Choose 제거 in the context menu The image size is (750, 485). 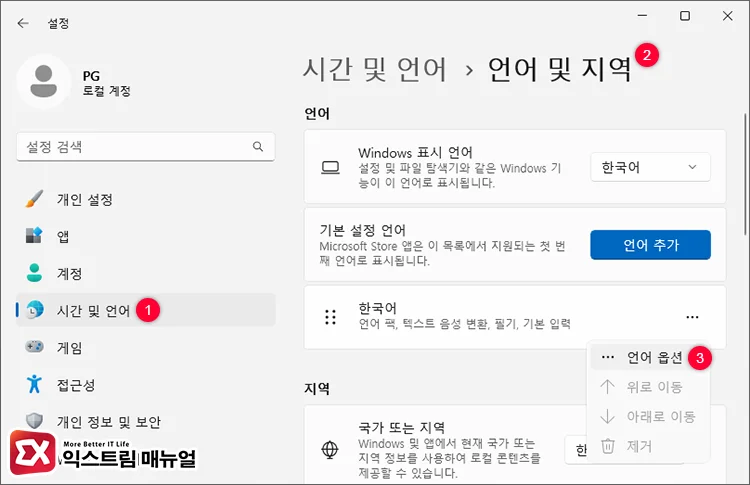tap(649, 446)
